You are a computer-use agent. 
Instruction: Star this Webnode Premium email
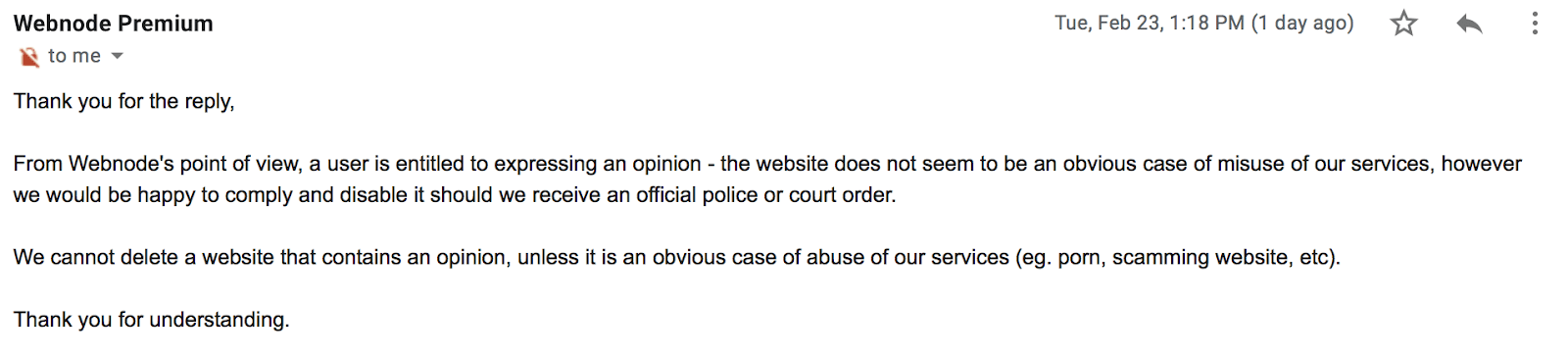pos(1403,24)
